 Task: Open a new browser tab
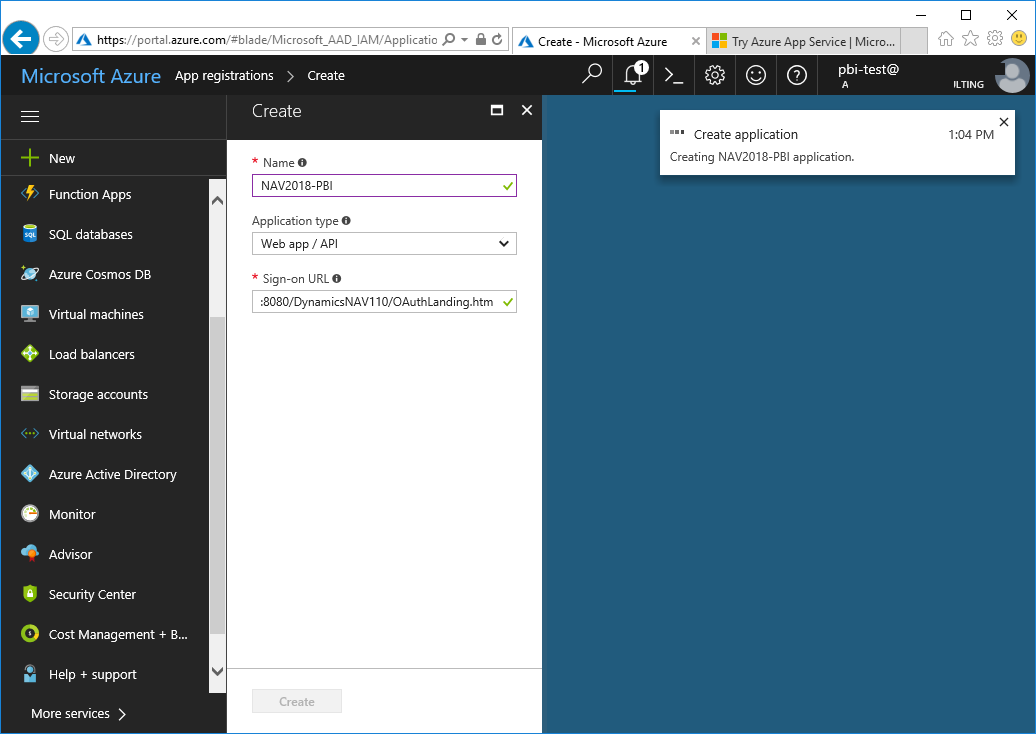point(914,42)
